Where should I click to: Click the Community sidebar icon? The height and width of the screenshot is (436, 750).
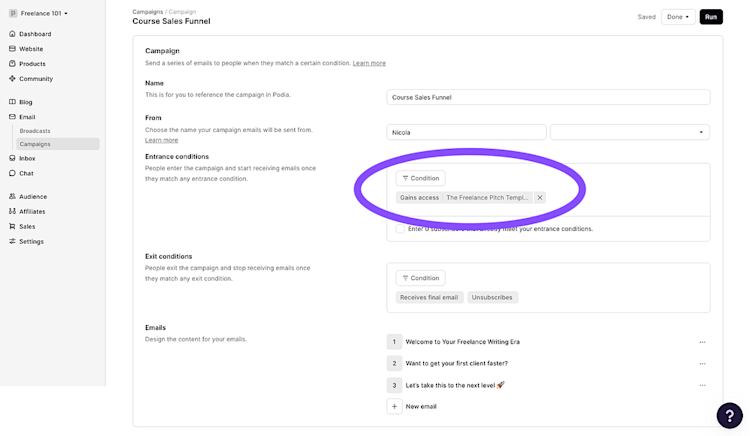point(12,79)
